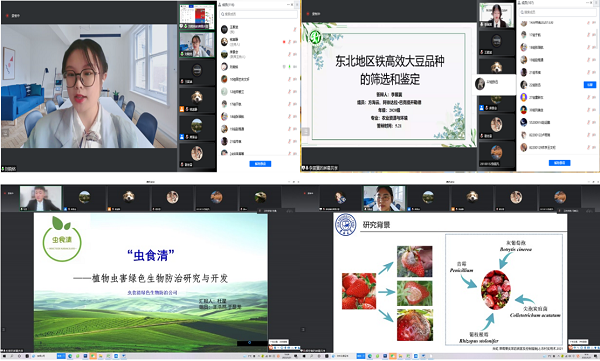Viewport: 600px width, 361px height.
Task: Click the blue button at the bottom of the top-left member panel
Action: tap(260, 164)
